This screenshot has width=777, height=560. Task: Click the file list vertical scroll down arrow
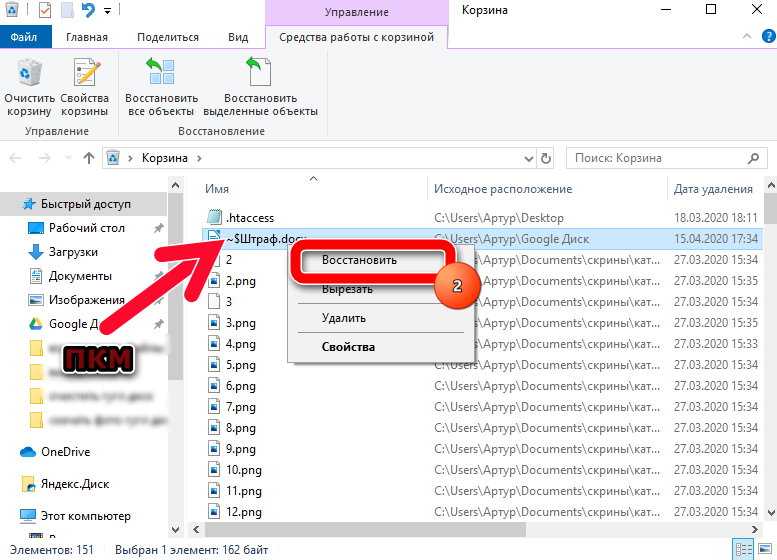click(771, 512)
